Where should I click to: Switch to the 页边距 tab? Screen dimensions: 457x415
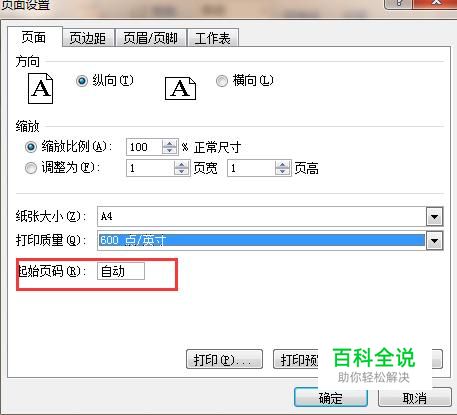click(88, 38)
